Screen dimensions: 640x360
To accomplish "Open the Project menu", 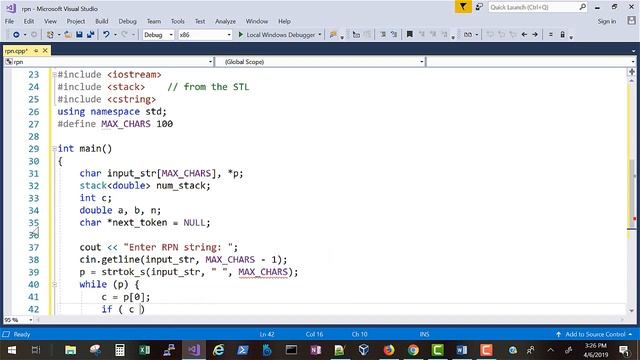I will pyautogui.click(x=76, y=21).
